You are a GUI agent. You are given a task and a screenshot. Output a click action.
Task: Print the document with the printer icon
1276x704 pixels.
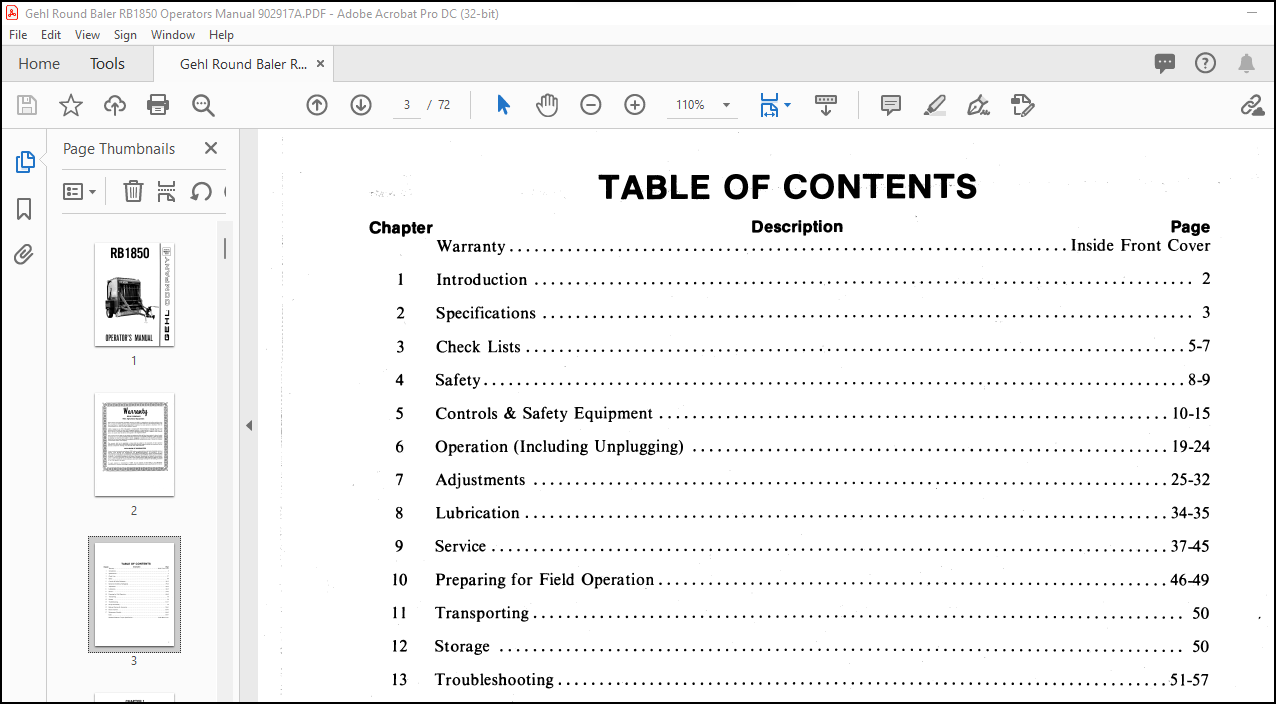[158, 105]
